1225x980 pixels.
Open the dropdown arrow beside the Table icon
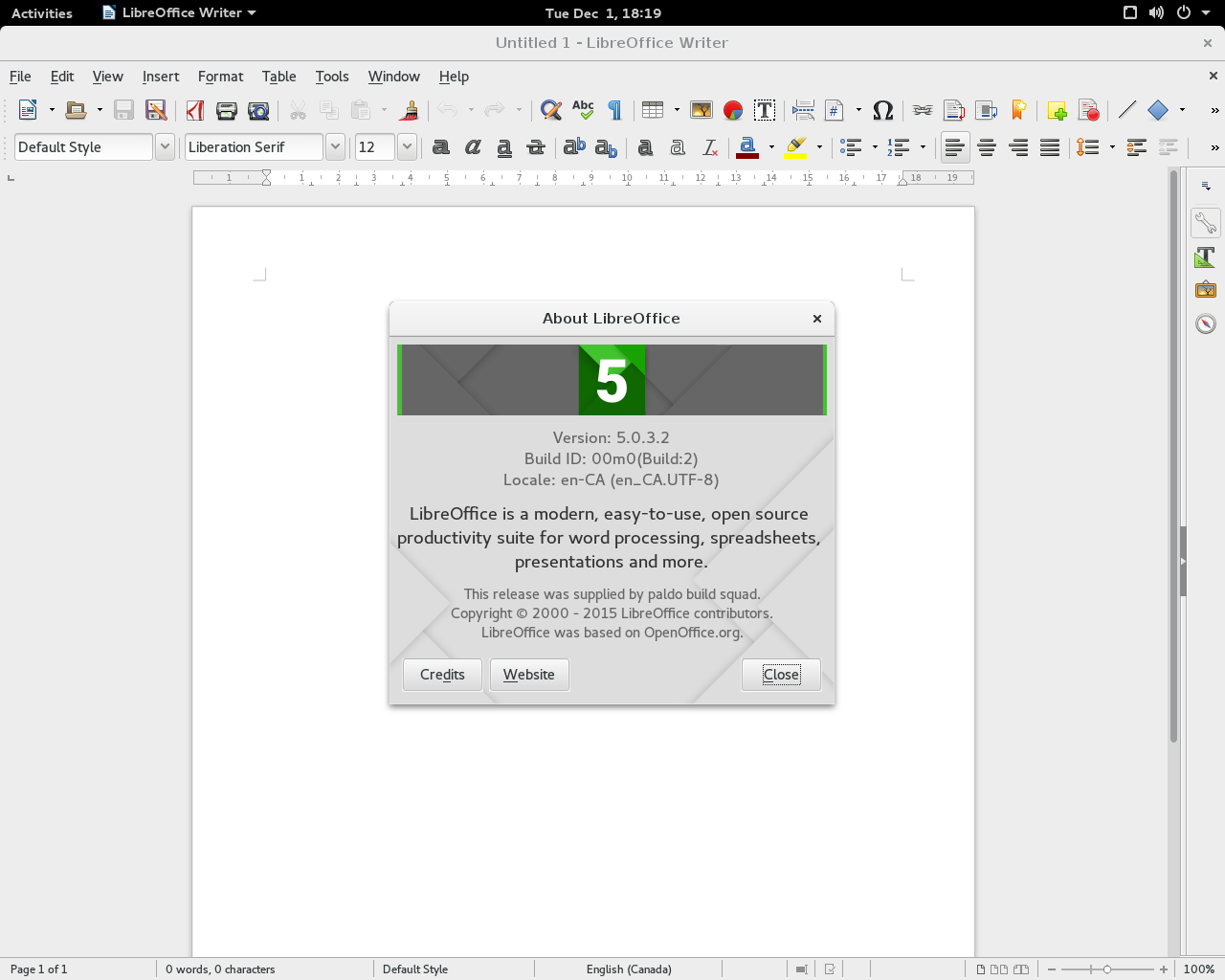(x=677, y=110)
